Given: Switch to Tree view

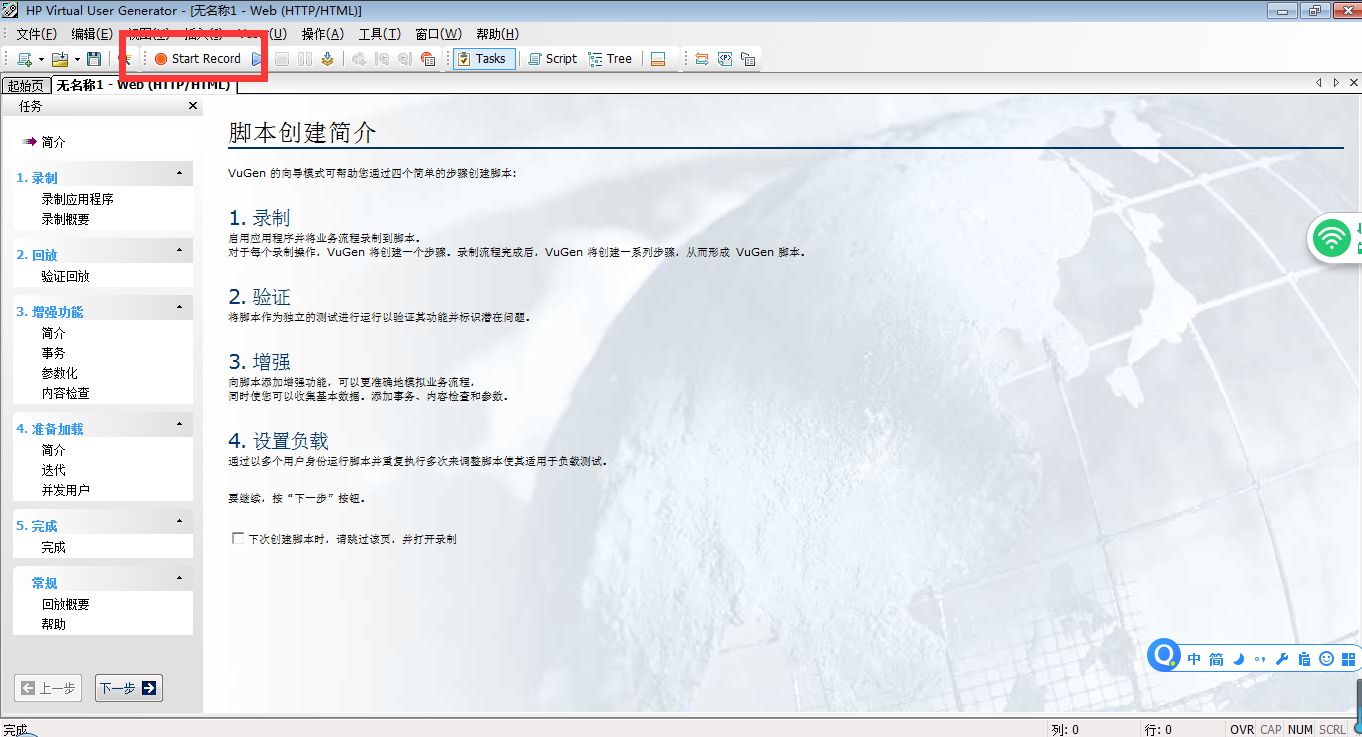Looking at the screenshot, I should 611,59.
